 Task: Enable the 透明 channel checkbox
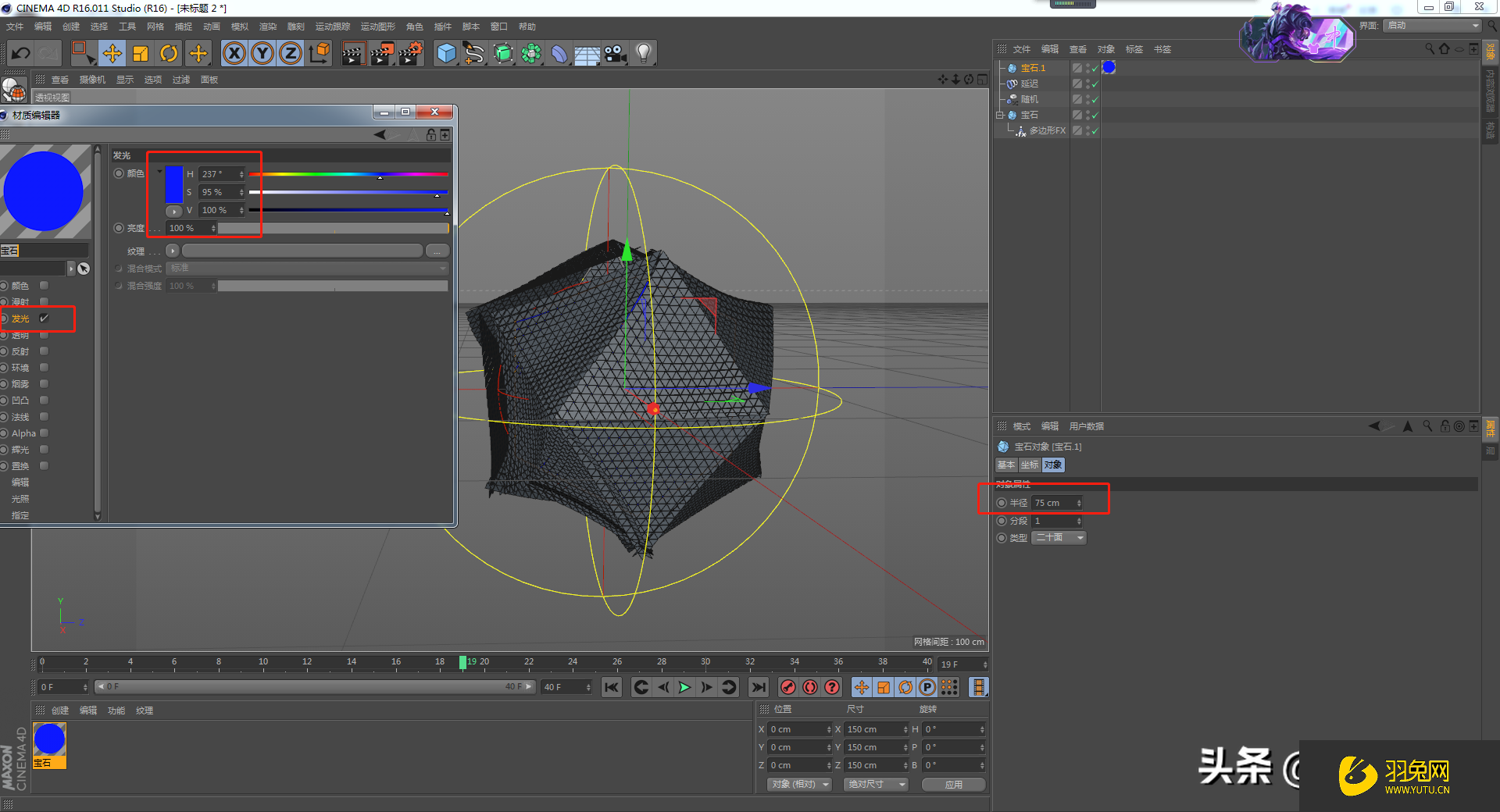[x=45, y=335]
